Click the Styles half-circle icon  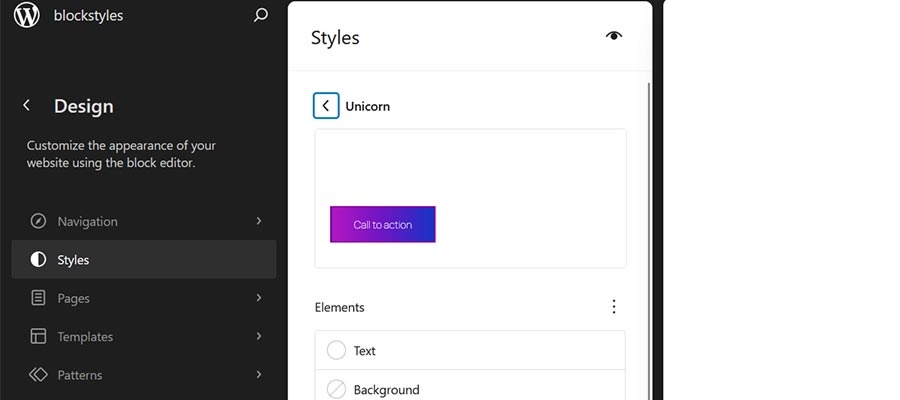point(38,260)
